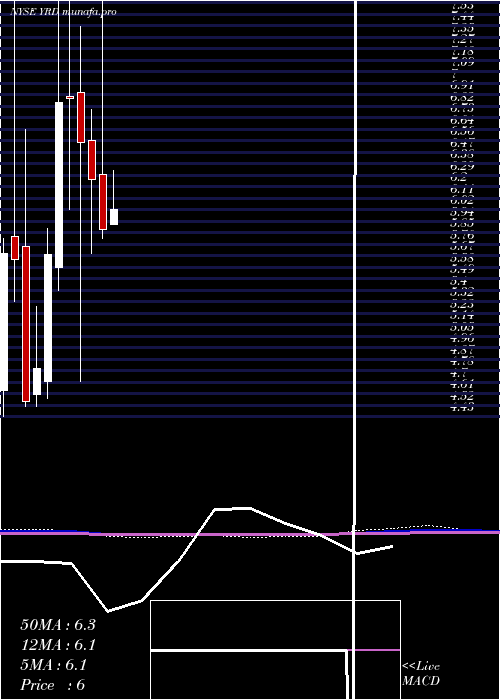
Task: Click the 6.11 price axis label
Action: point(462,190)
